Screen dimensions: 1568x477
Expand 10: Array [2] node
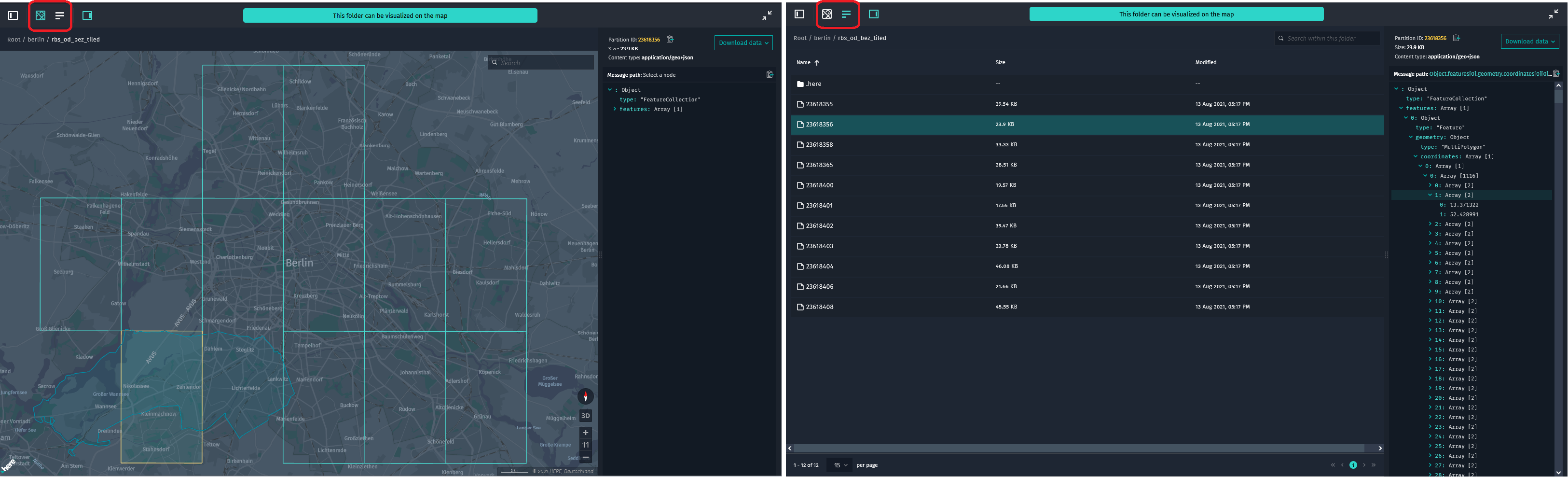[1430, 302]
